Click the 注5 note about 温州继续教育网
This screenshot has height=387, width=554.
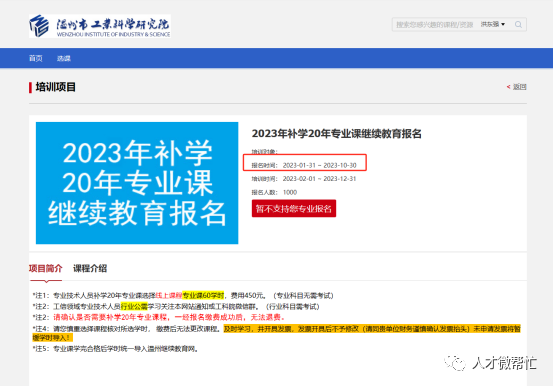point(116,349)
